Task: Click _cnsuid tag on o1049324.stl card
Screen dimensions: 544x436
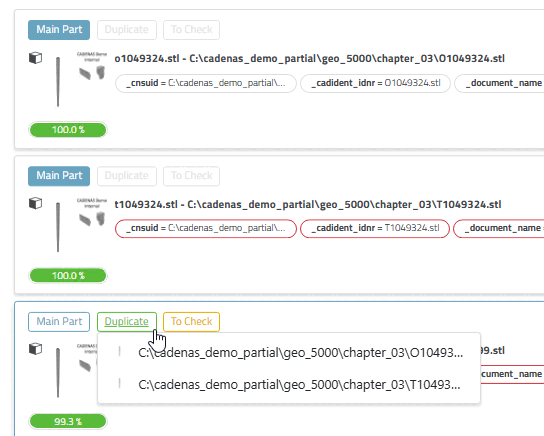Action: pos(206,83)
